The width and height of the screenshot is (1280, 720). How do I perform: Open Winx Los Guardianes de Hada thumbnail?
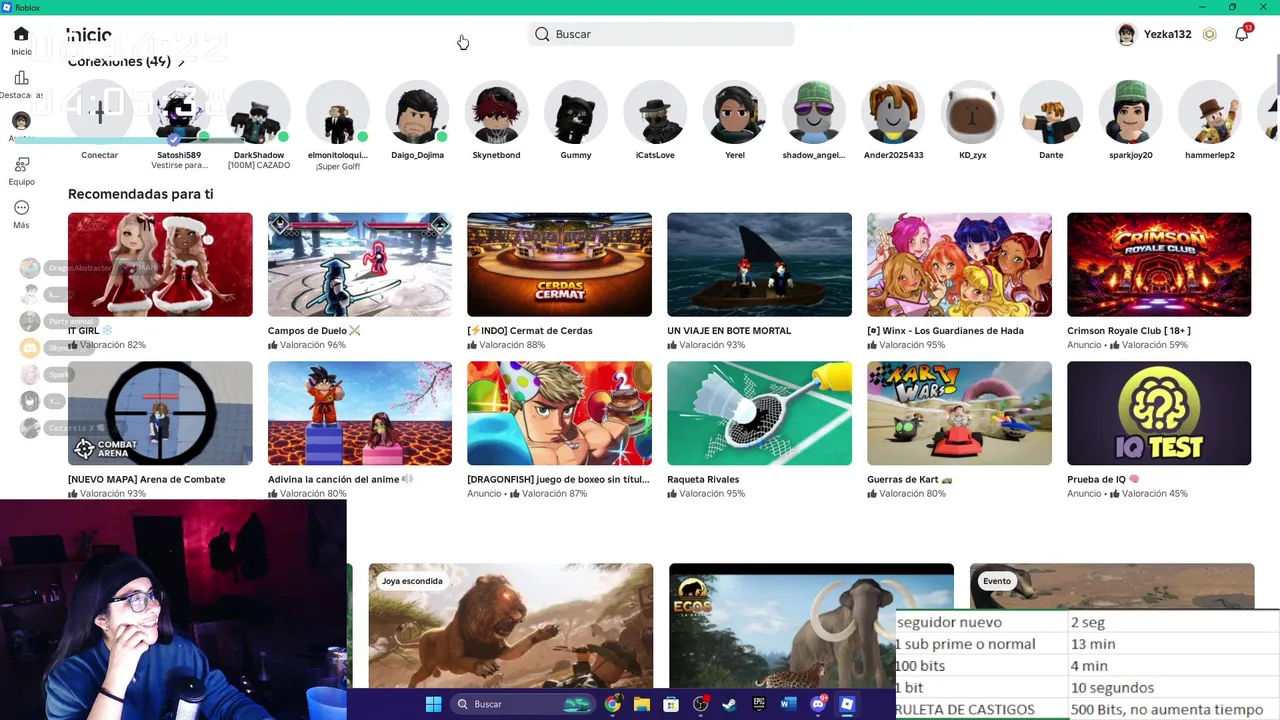(959, 264)
